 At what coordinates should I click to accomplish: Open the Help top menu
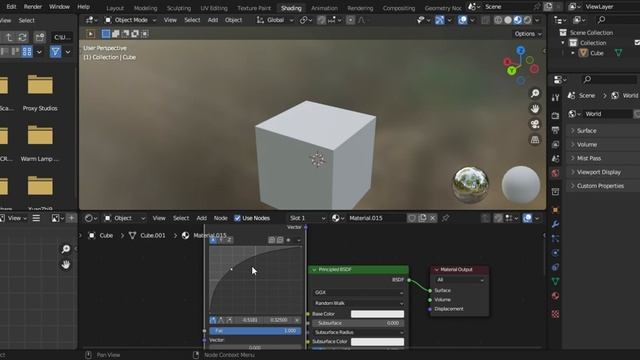(x=83, y=7)
